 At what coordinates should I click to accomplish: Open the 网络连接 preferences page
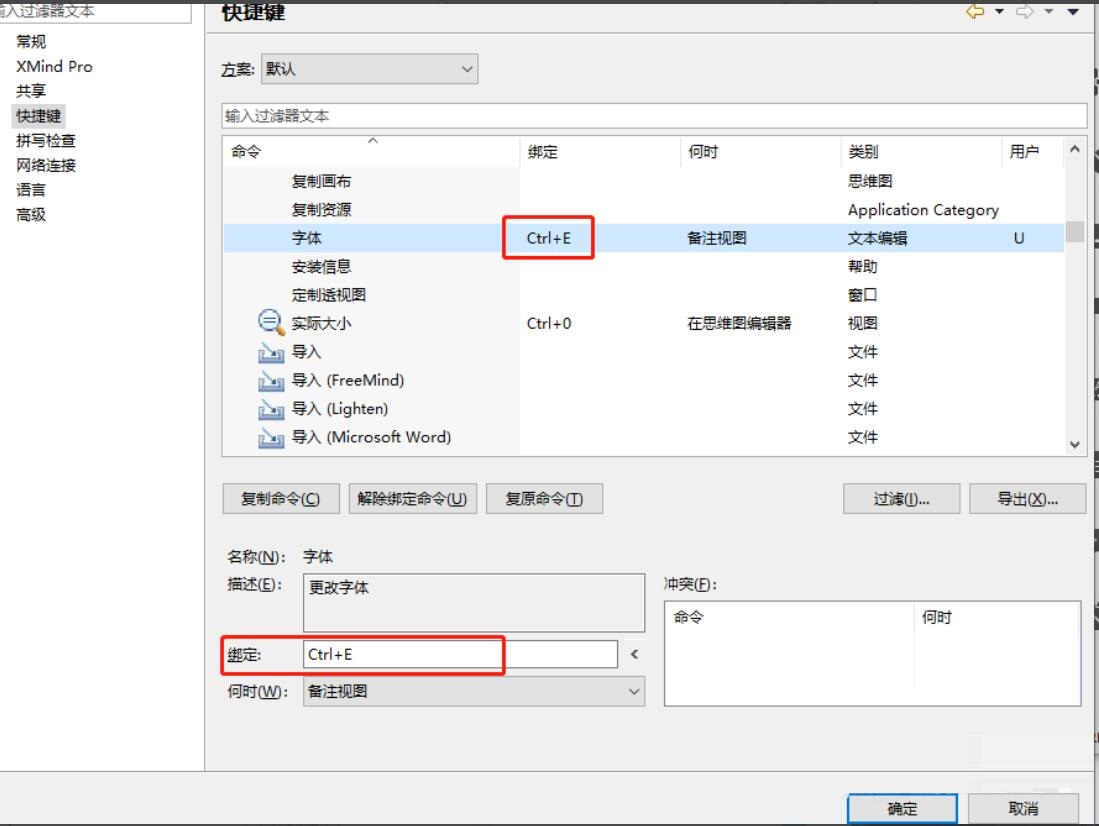click(46, 165)
